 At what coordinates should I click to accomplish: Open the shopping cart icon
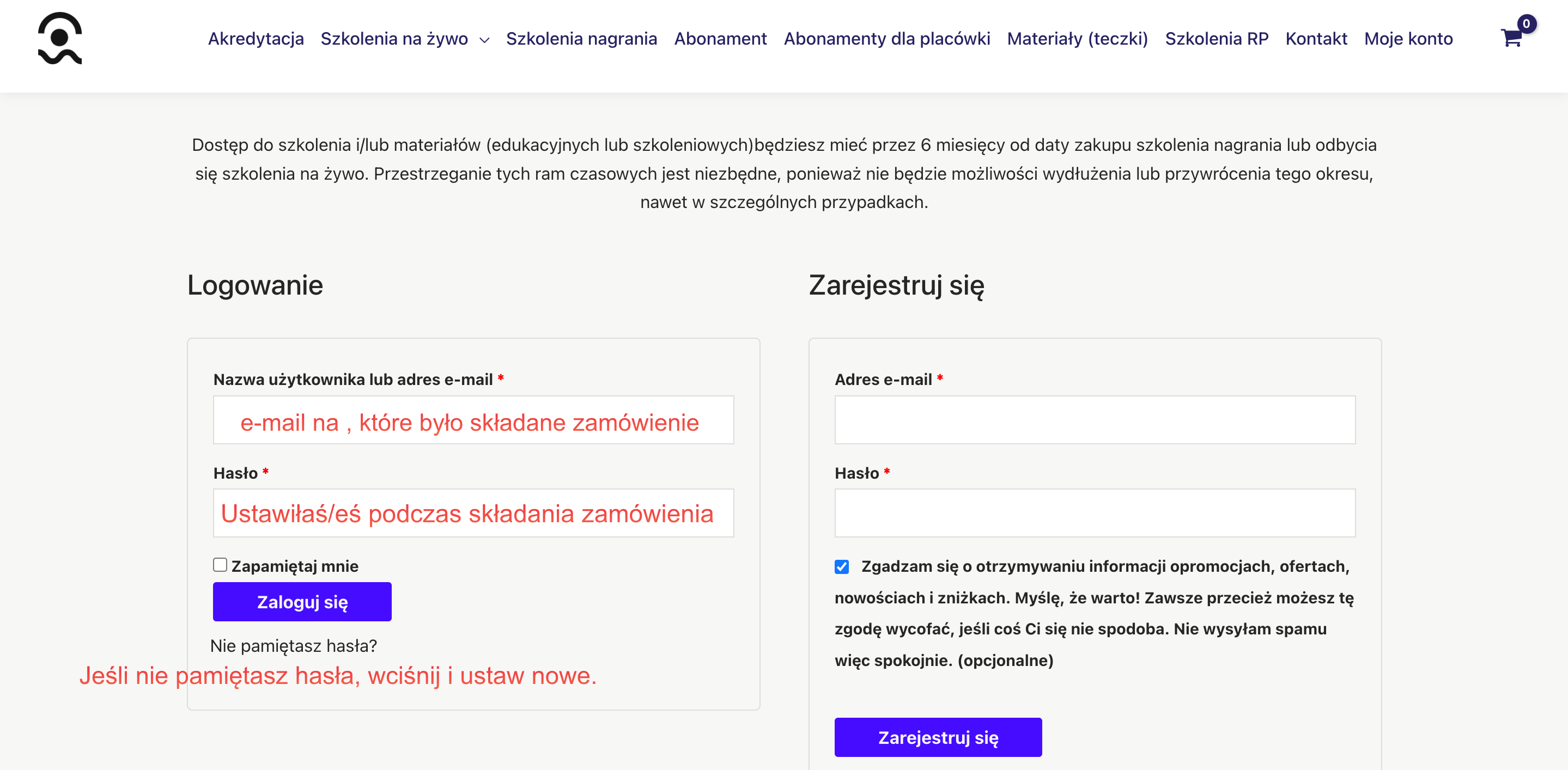point(1511,38)
